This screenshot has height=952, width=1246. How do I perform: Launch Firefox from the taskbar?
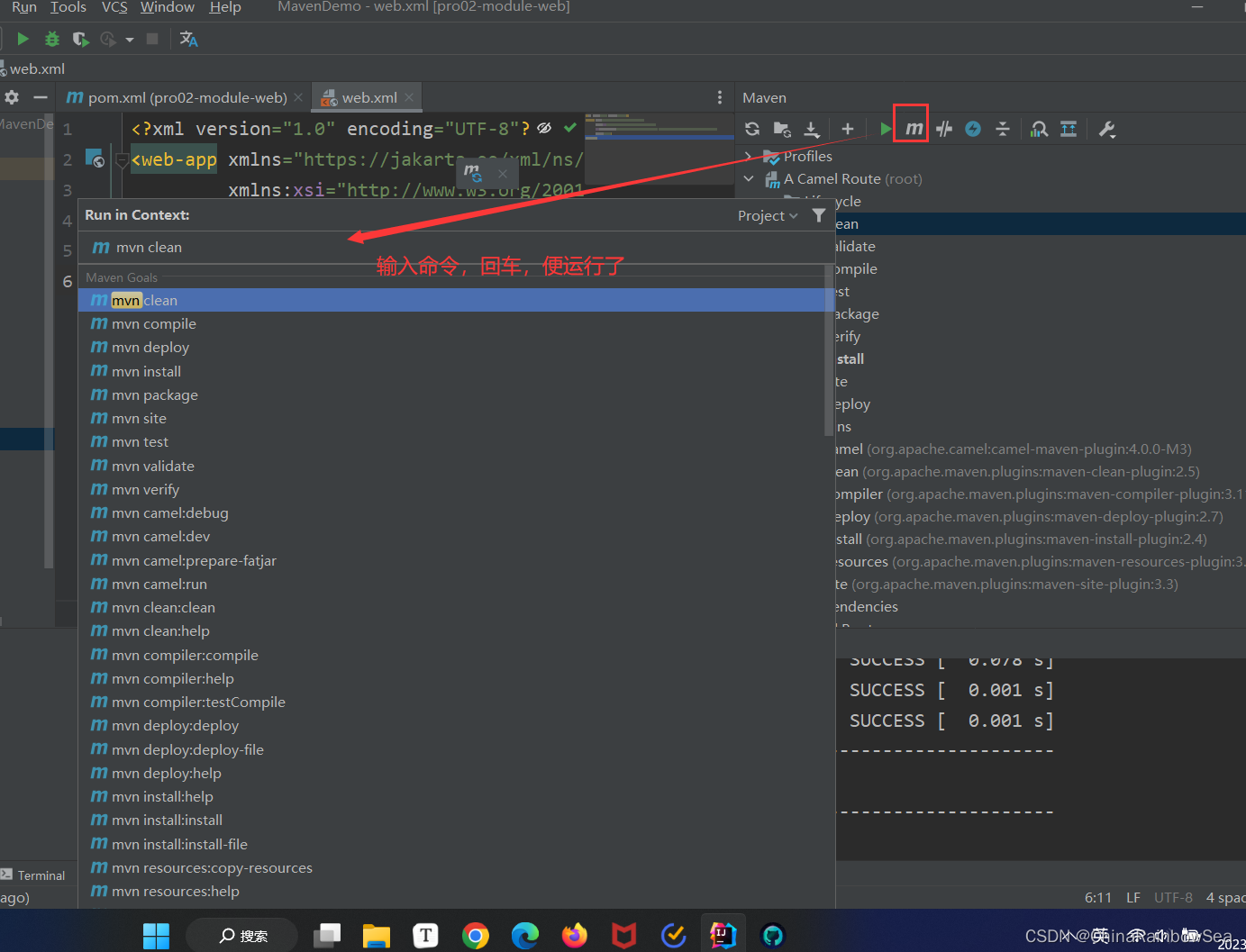[x=575, y=935]
